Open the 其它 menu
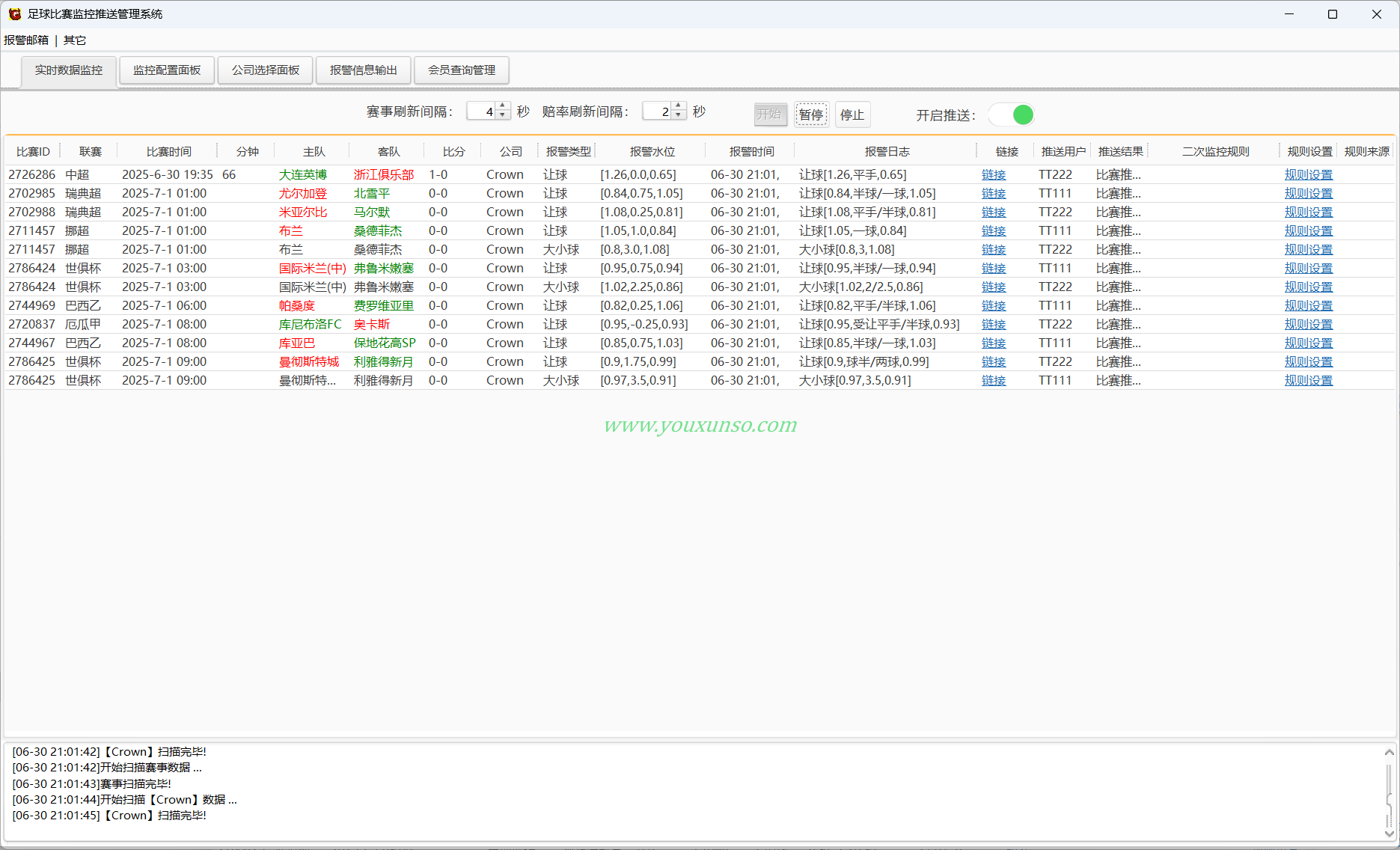This screenshot has height=850, width=1400. coord(75,40)
